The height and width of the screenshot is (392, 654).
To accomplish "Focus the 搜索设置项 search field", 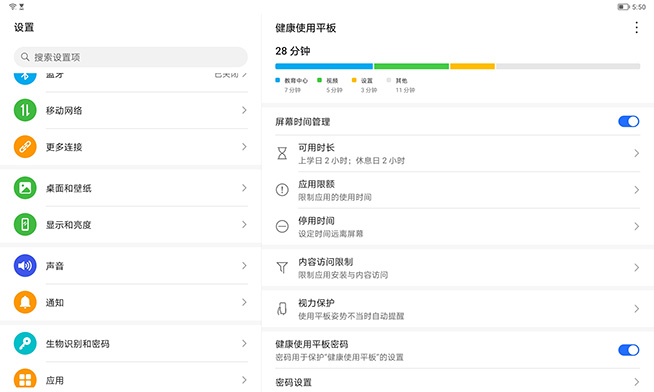I will coord(131,57).
